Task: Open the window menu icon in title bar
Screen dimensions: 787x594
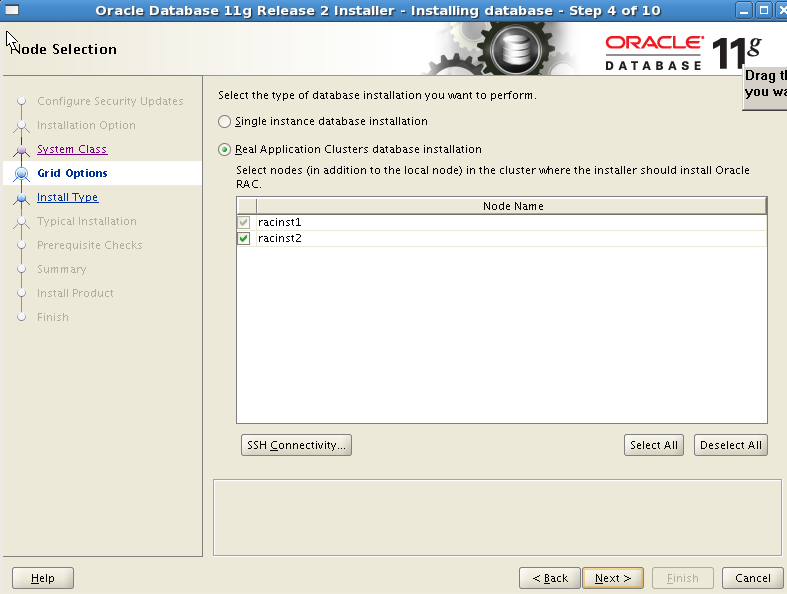Action: pyautogui.click(x=12, y=10)
